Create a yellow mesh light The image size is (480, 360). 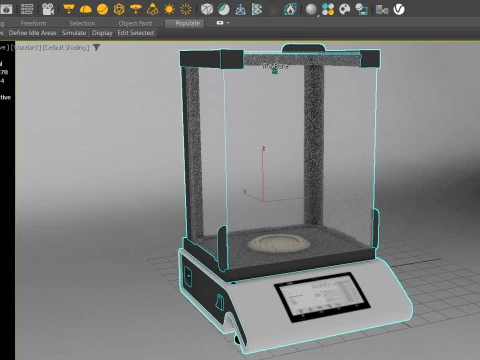[x=119, y=9]
